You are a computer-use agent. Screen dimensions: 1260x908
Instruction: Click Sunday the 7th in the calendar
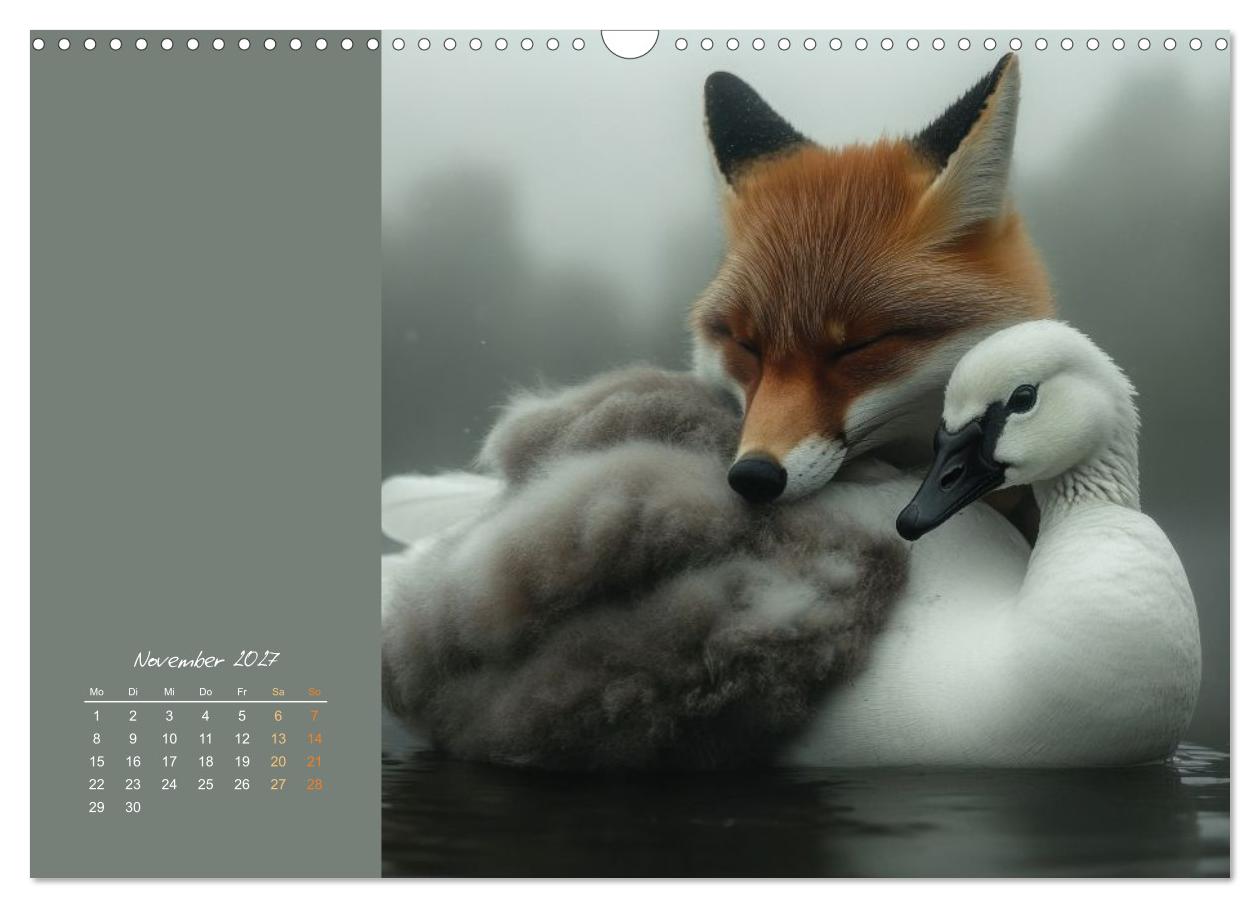click(314, 716)
